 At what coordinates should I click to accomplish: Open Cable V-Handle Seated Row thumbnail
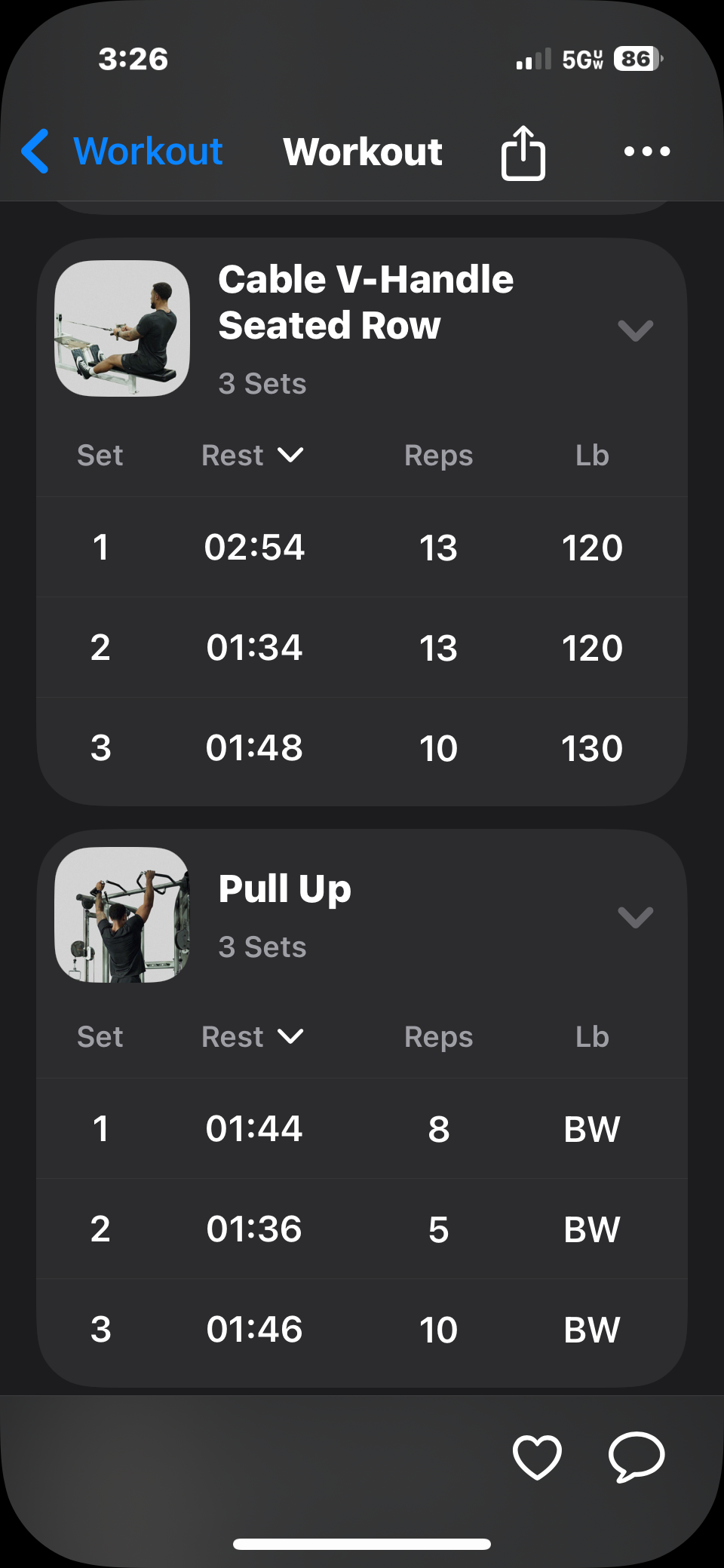pyautogui.click(x=122, y=328)
